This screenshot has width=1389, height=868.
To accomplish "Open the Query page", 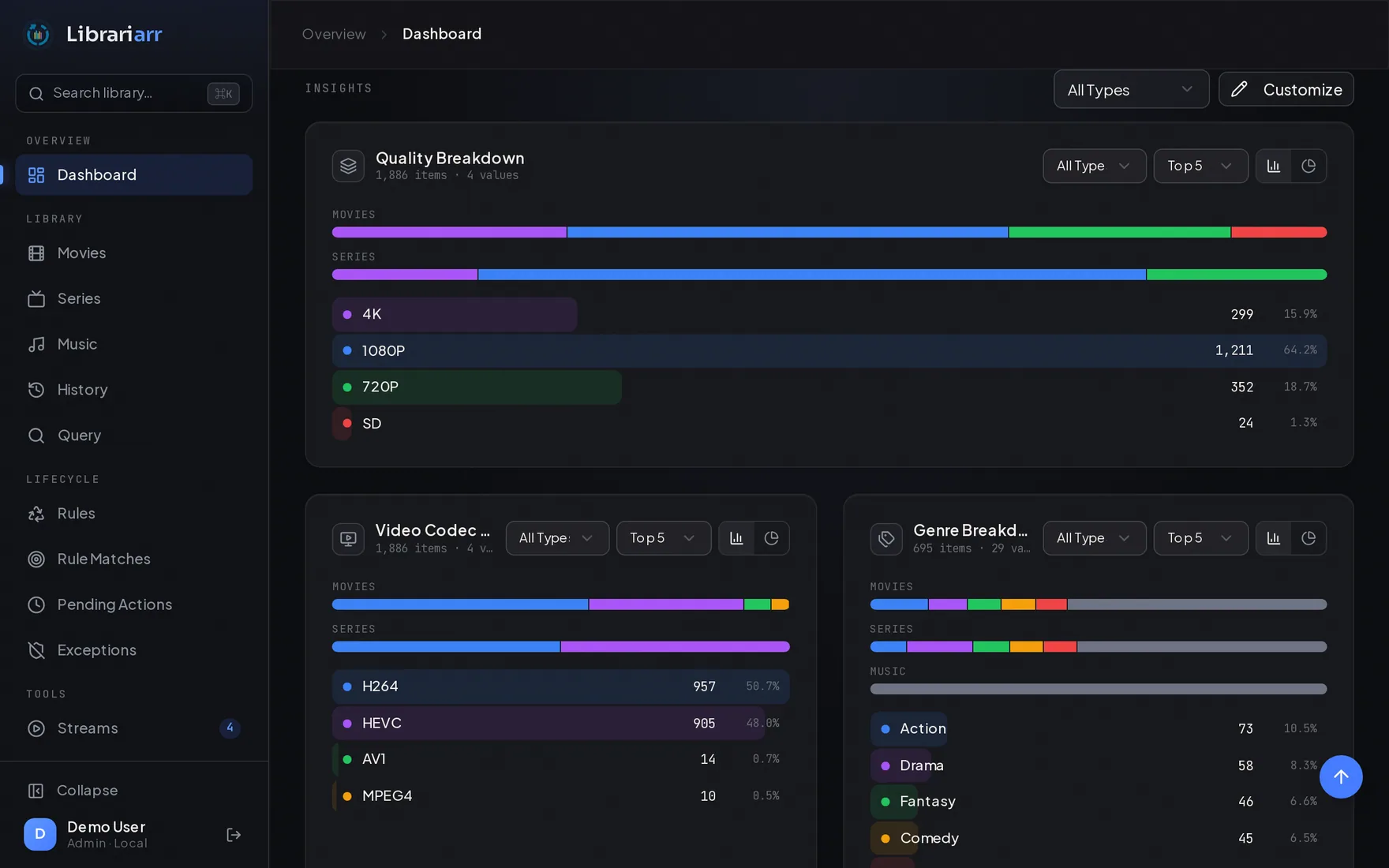I will click(x=134, y=436).
